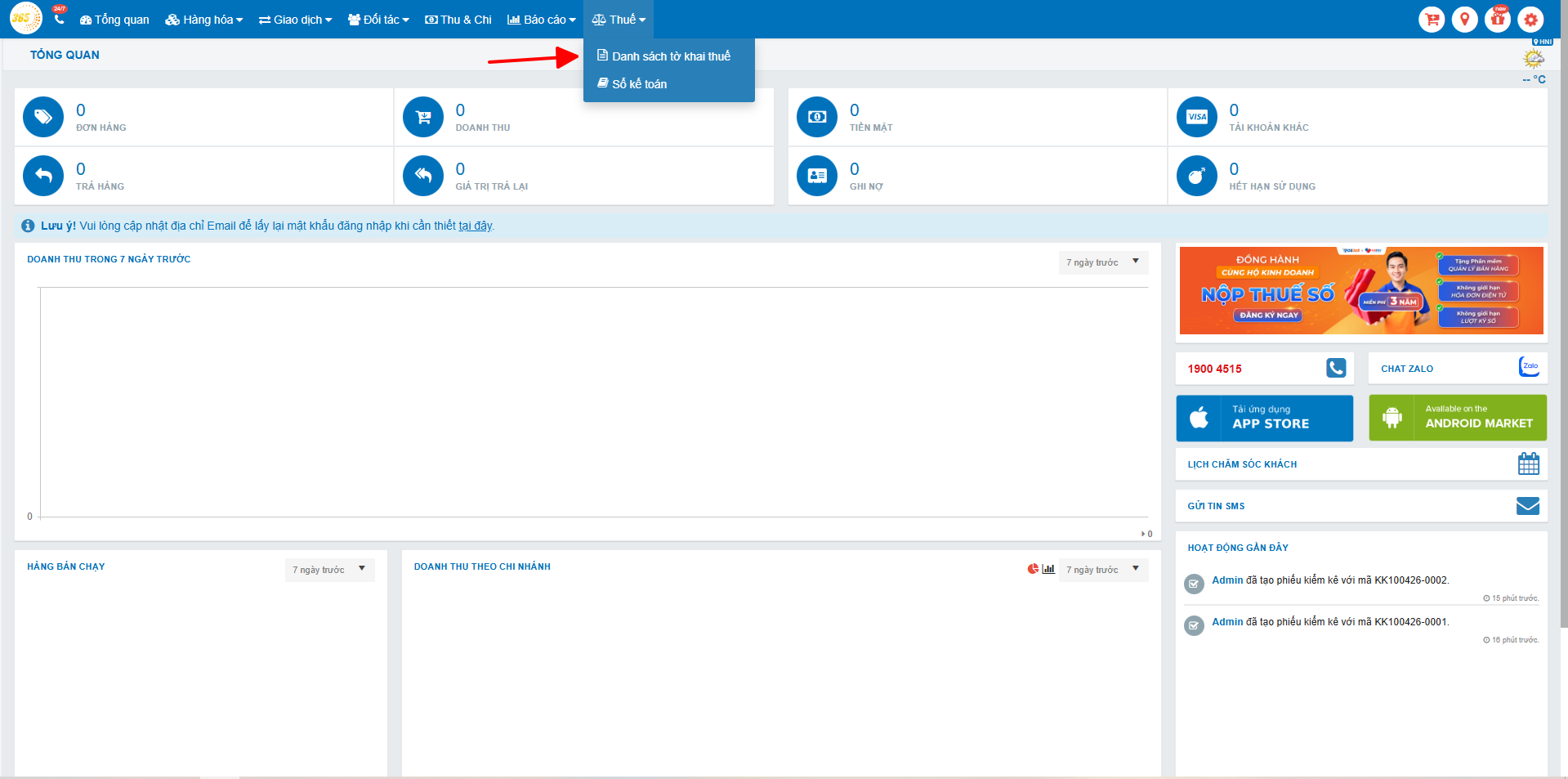Image resolution: width=1568 pixels, height=779 pixels.
Task: Expand the best-selling items period dropdown
Action: (x=329, y=570)
